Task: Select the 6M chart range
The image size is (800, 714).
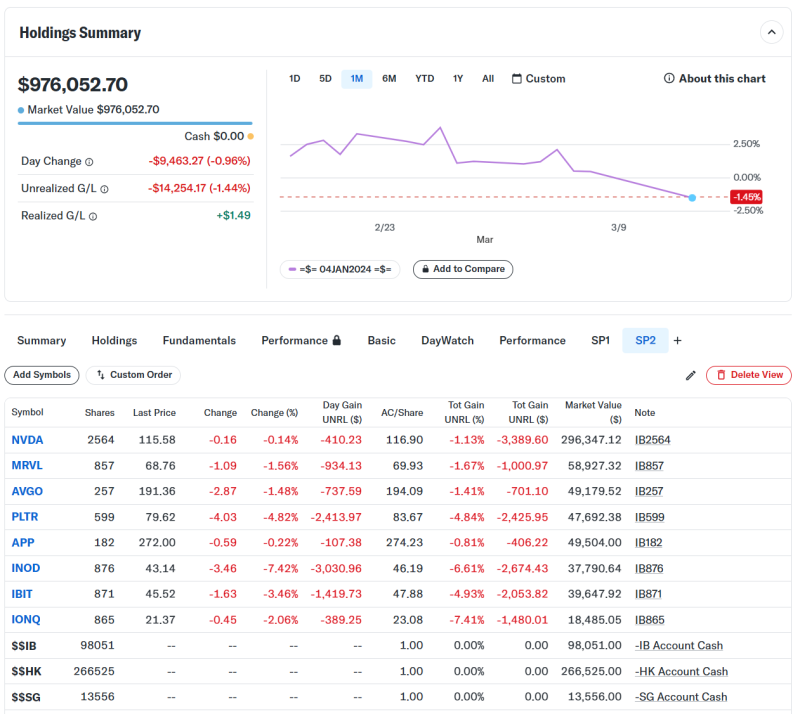Action: 389,79
